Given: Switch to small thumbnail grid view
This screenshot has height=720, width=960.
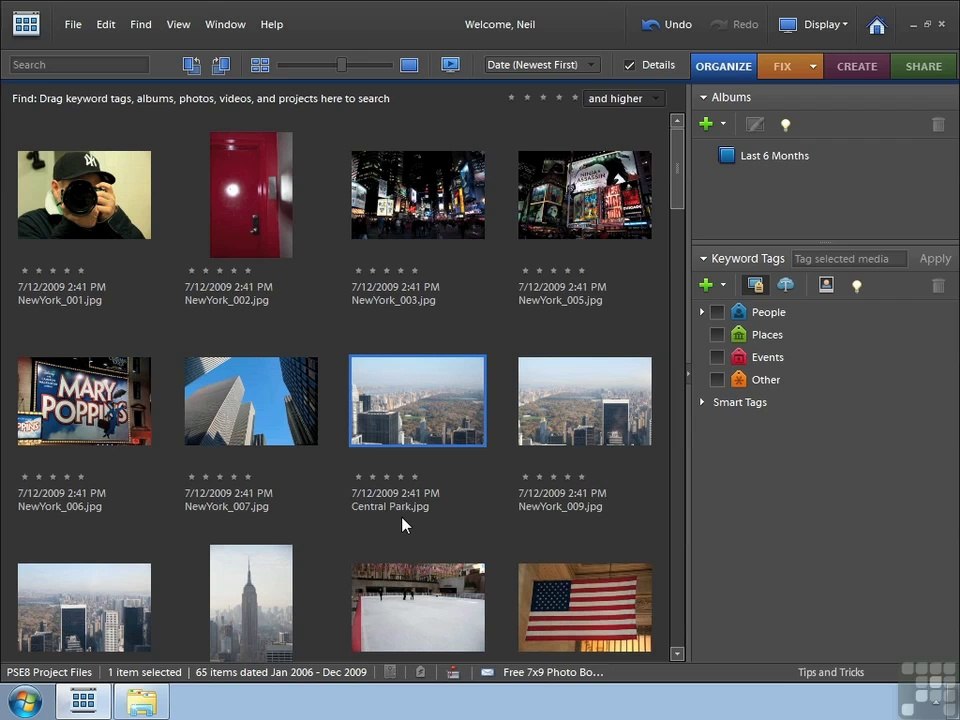Looking at the screenshot, I should coord(260,65).
